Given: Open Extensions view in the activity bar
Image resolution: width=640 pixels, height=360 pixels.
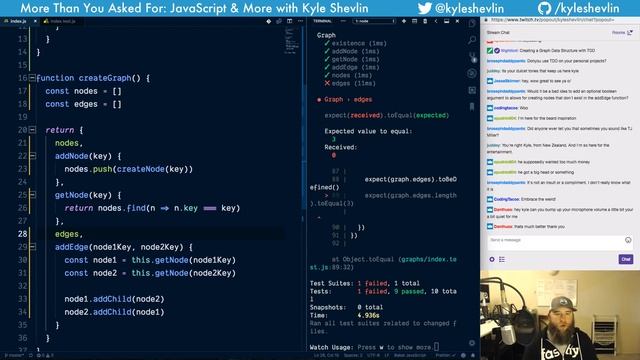Looking at the screenshot, I should pos(472,90).
